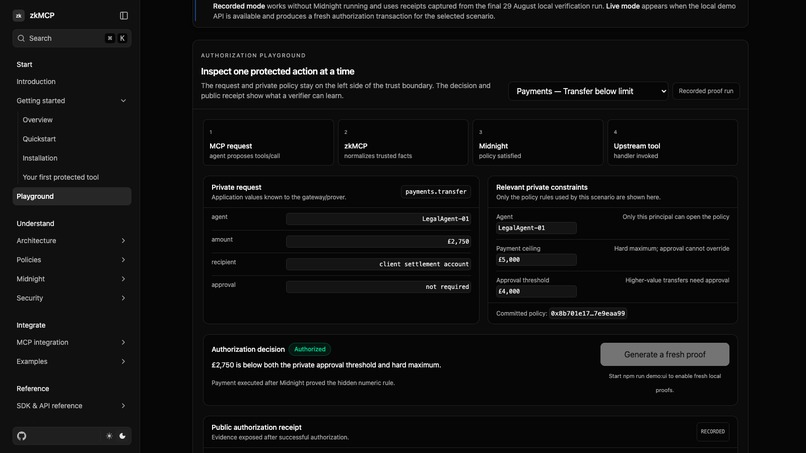
Task: Click the Public authorization receipt heading
Action: 257,427
